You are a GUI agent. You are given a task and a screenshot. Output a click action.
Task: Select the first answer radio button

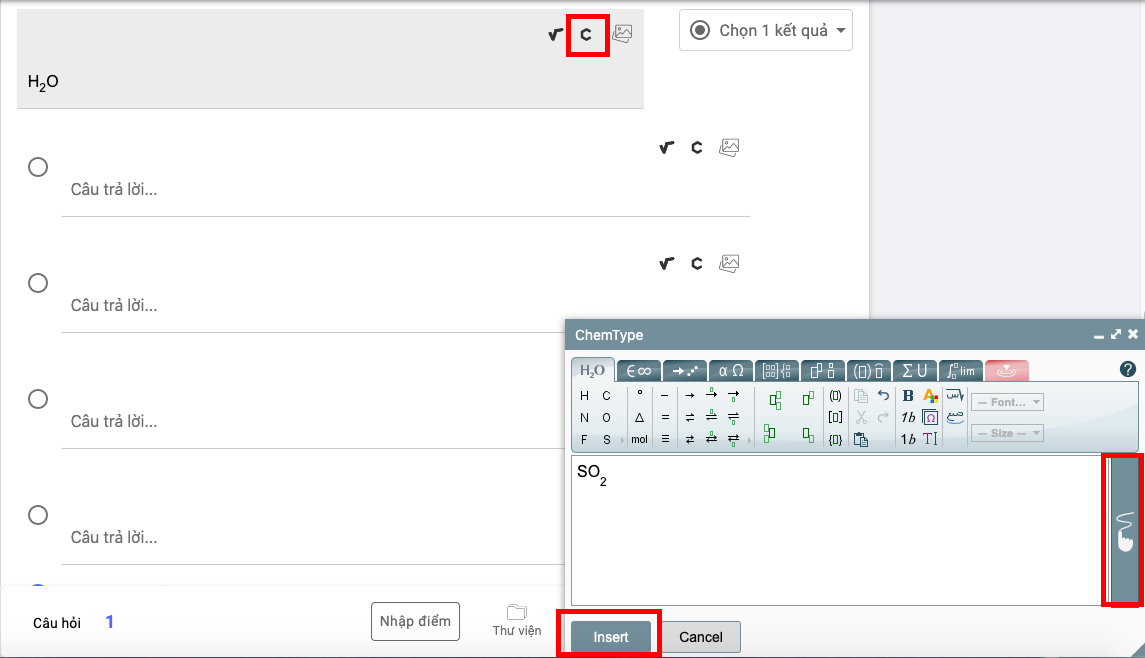[38, 167]
